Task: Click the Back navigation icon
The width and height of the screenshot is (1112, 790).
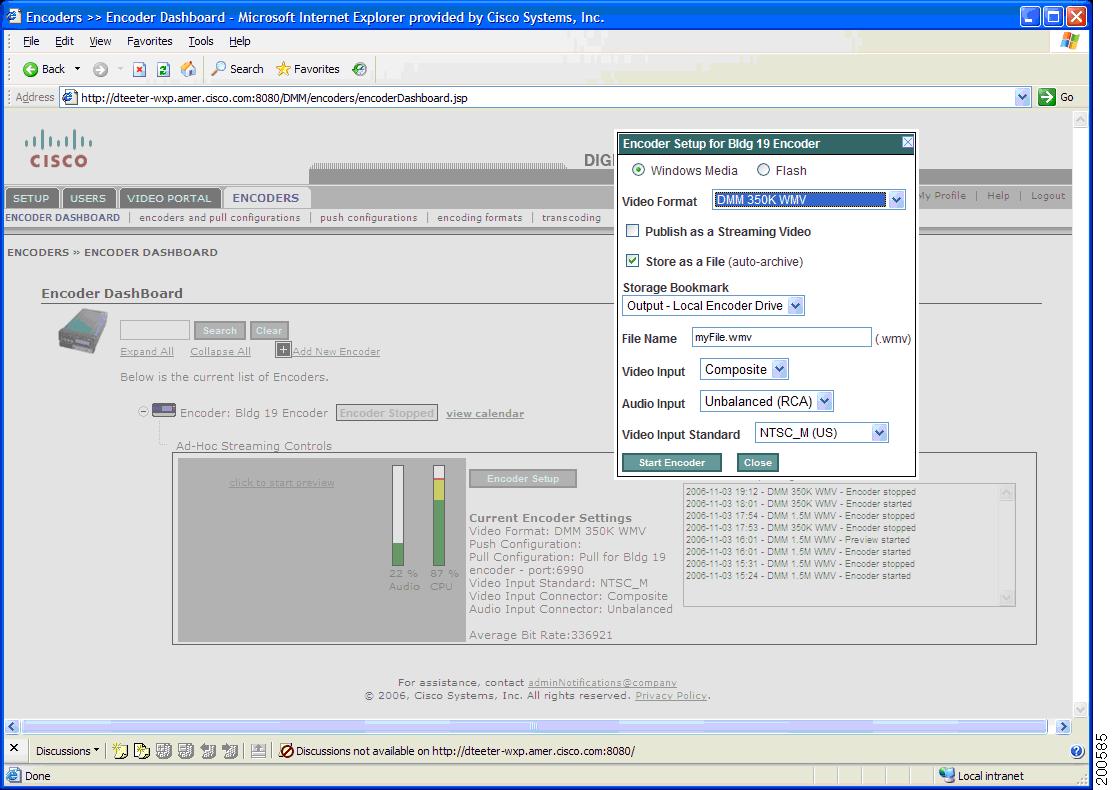Action: tap(30, 68)
